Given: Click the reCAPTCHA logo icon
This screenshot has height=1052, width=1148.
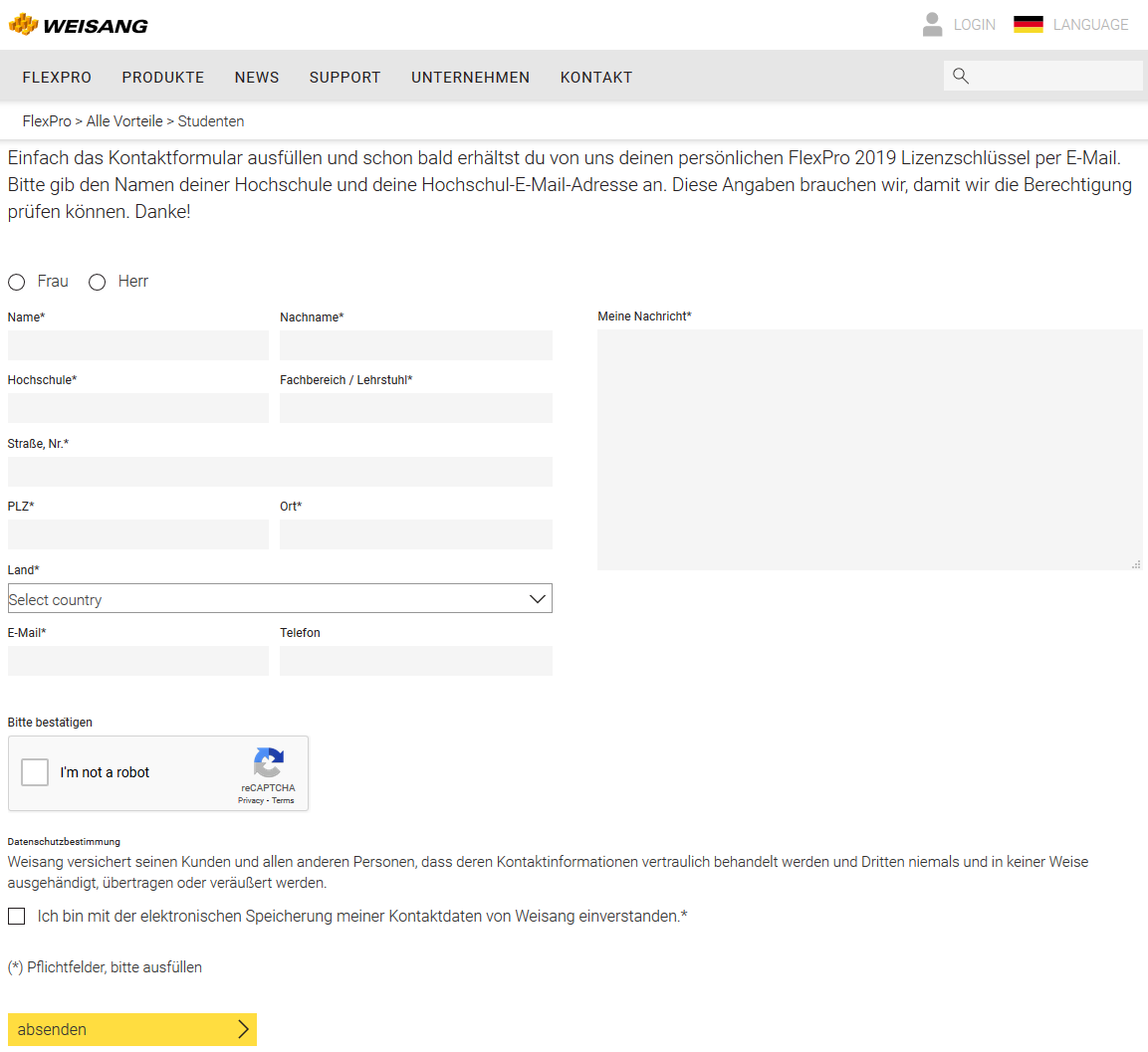Looking at the screenshot, I should 269,762.
